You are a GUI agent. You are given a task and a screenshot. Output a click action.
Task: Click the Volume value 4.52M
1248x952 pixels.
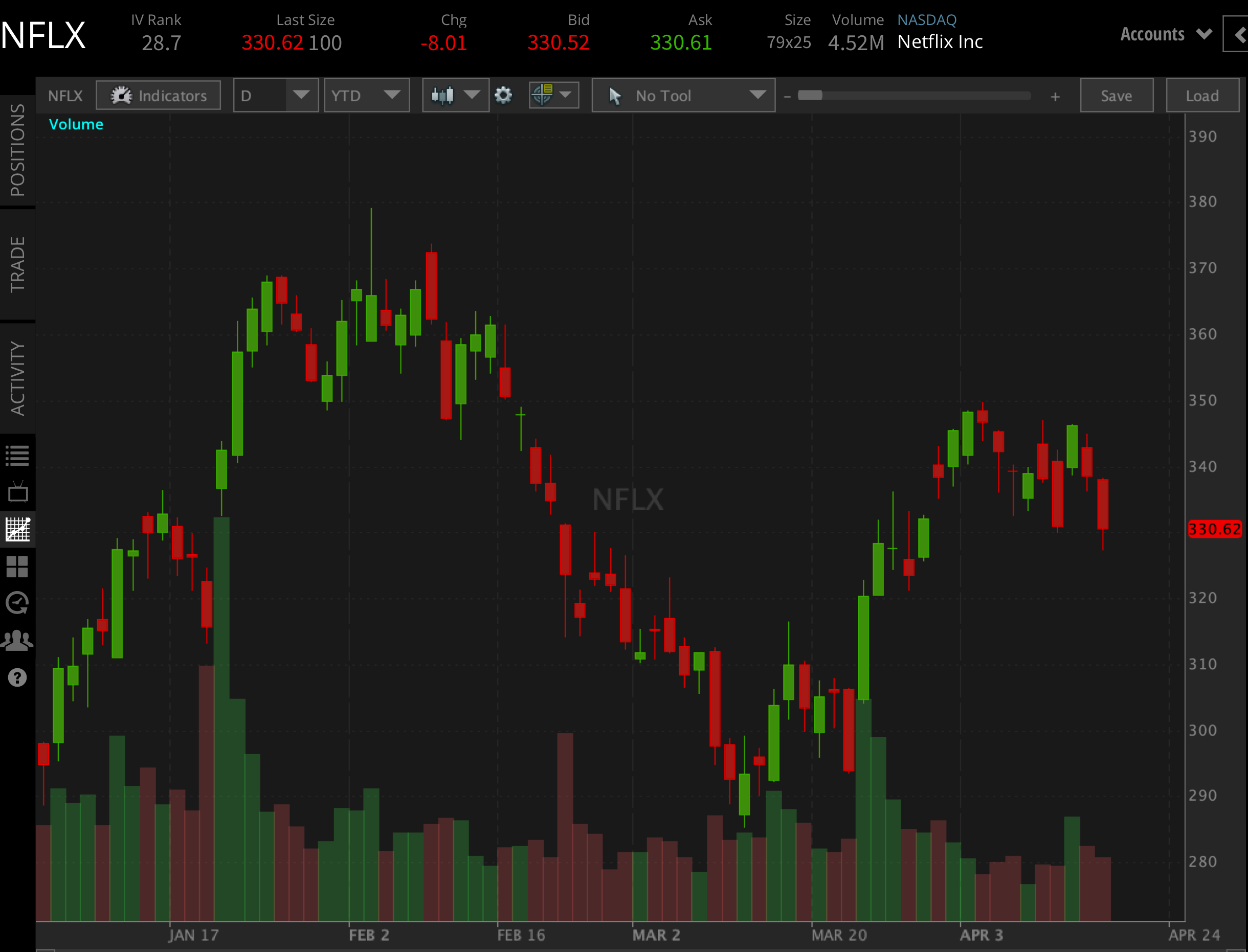coord(856,42)
